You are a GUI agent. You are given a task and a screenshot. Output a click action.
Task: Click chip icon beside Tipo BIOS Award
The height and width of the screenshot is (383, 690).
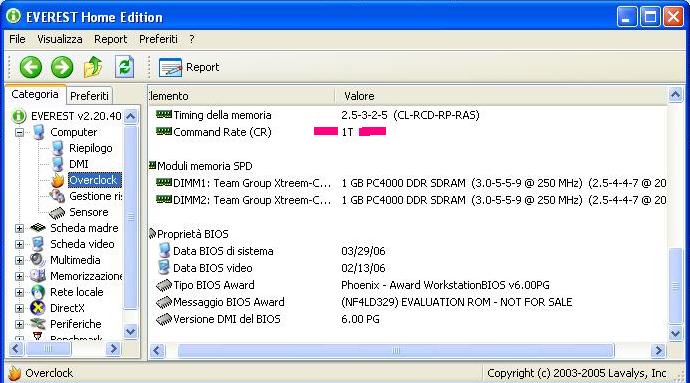pyautogui.click(x=164, y=285)
